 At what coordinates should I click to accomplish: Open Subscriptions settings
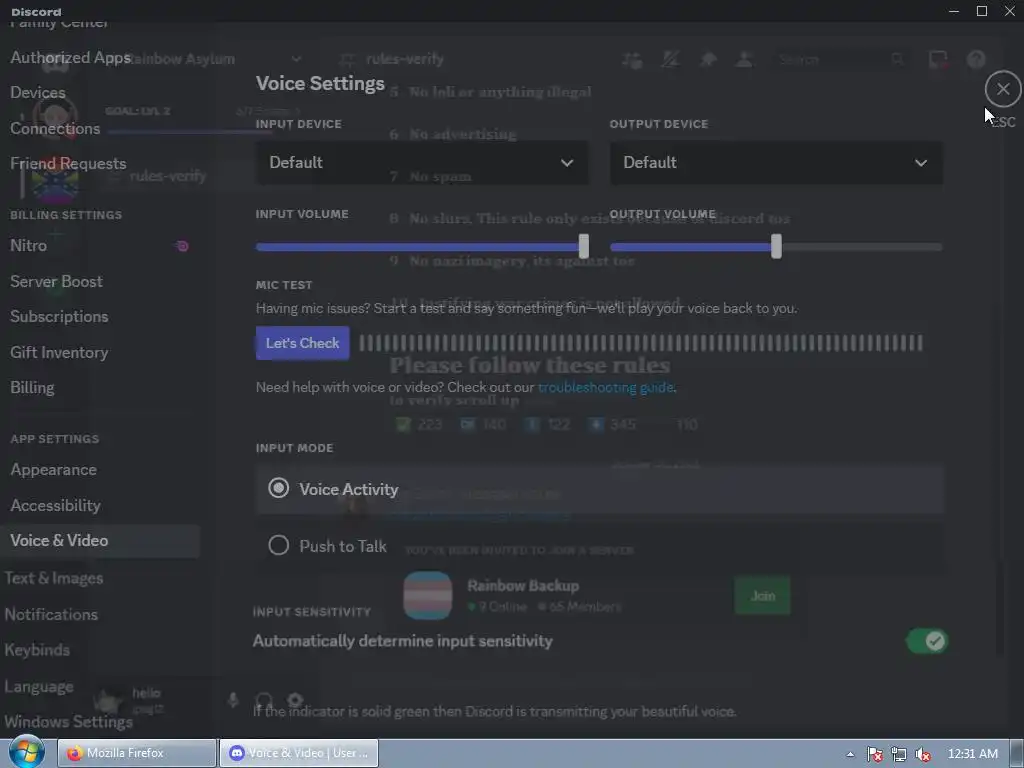[x=59, y=317]
